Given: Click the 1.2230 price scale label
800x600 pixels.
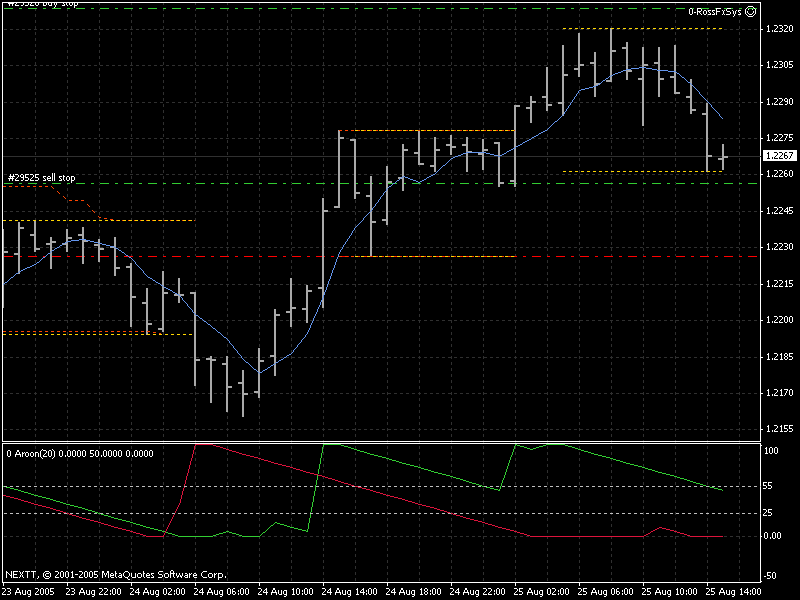Looking at the screenshot, I should tap(778, 247).
